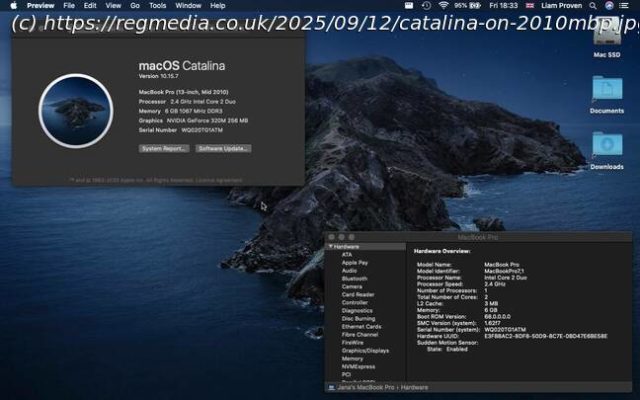The image size is (640, 400).
Task: Click the Boot ROM Version value
Action: [x=497, y=317]
